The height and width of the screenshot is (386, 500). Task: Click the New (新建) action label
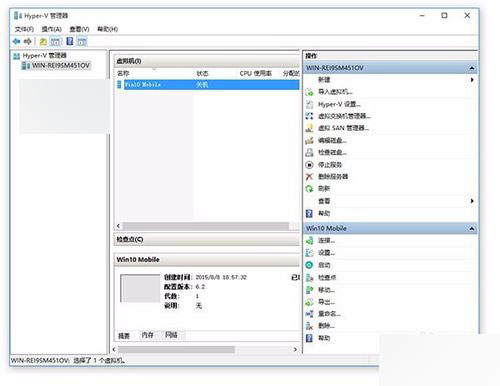click(x=324, y=80)
